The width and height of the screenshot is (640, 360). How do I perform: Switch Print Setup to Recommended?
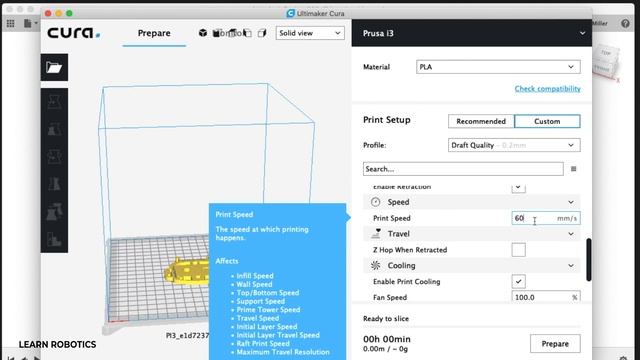[481, 121]
